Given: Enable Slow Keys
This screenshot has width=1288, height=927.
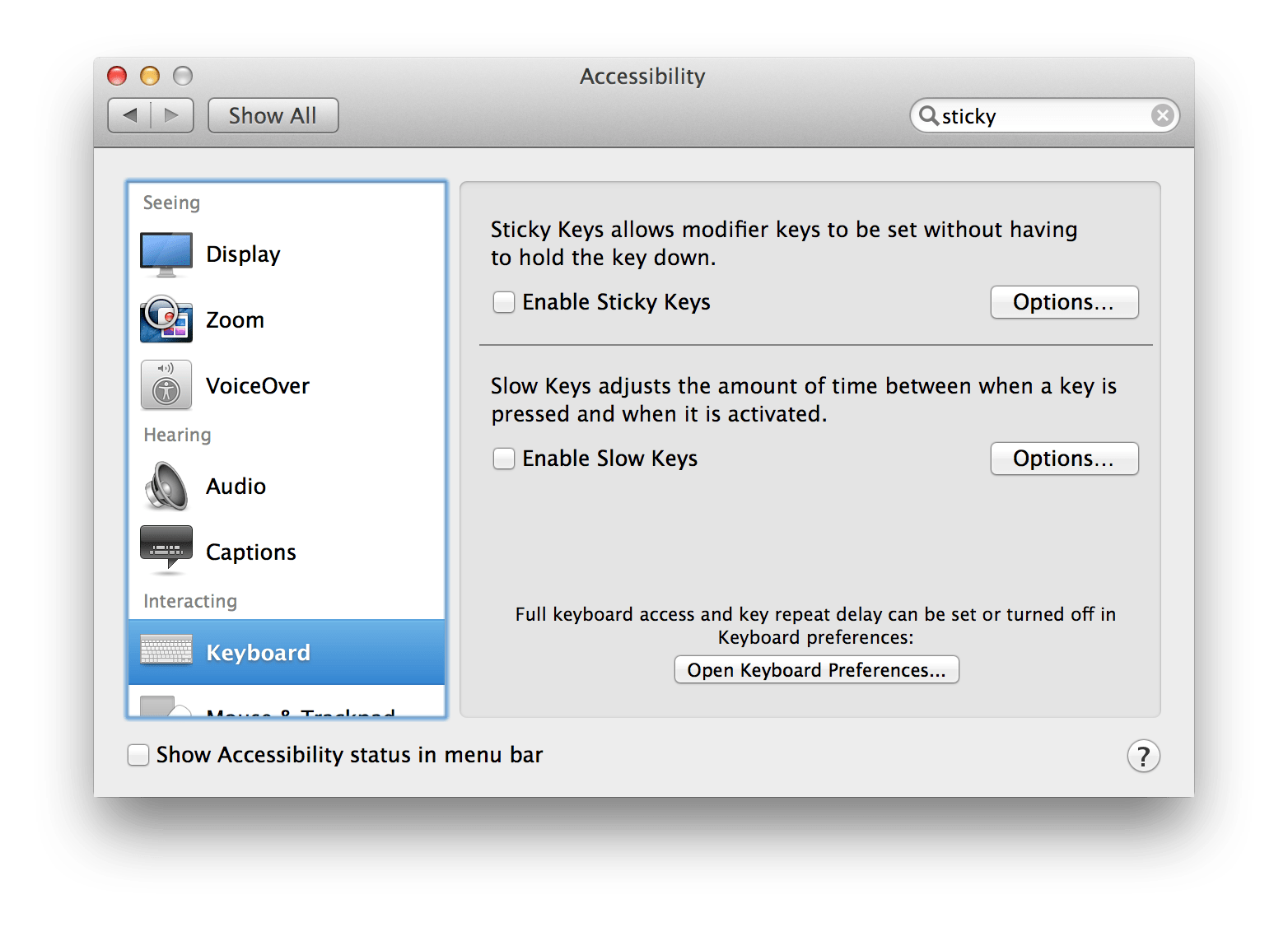Looking at the screenshot, I should (x=503, y=459).
